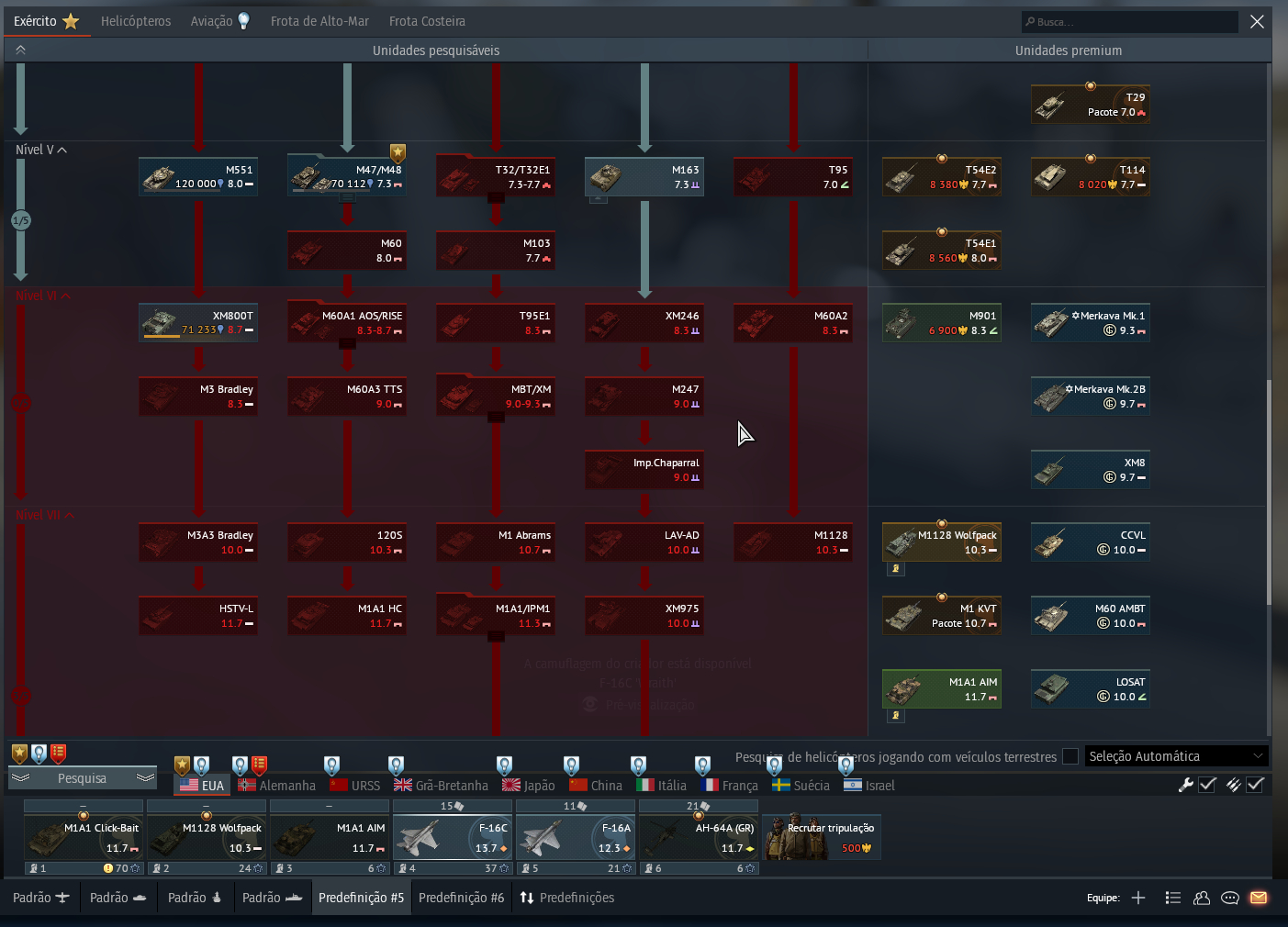Screen dimensions: 1288x927
Task: Select the LAV-AD vehicle in tree
Action: (644, 542)
